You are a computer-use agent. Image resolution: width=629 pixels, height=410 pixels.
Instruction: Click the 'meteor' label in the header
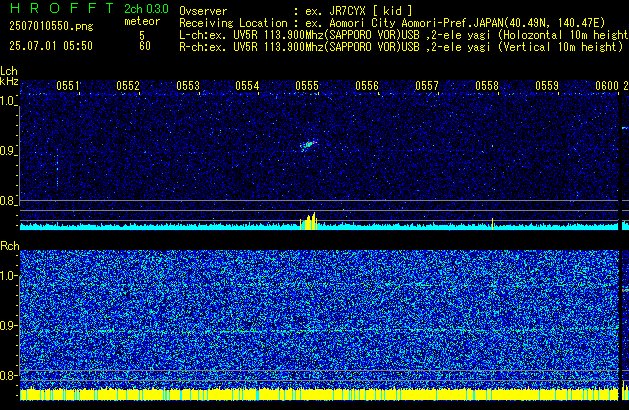[142, 21]
